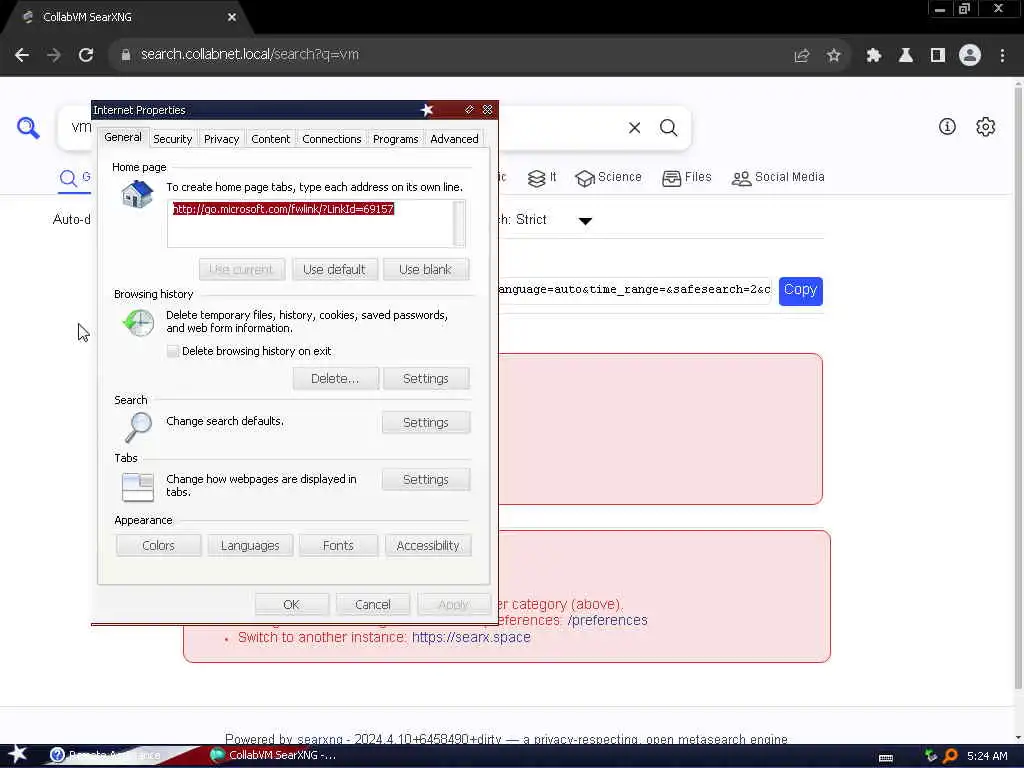Click the Accessibility button

[428, 546]
